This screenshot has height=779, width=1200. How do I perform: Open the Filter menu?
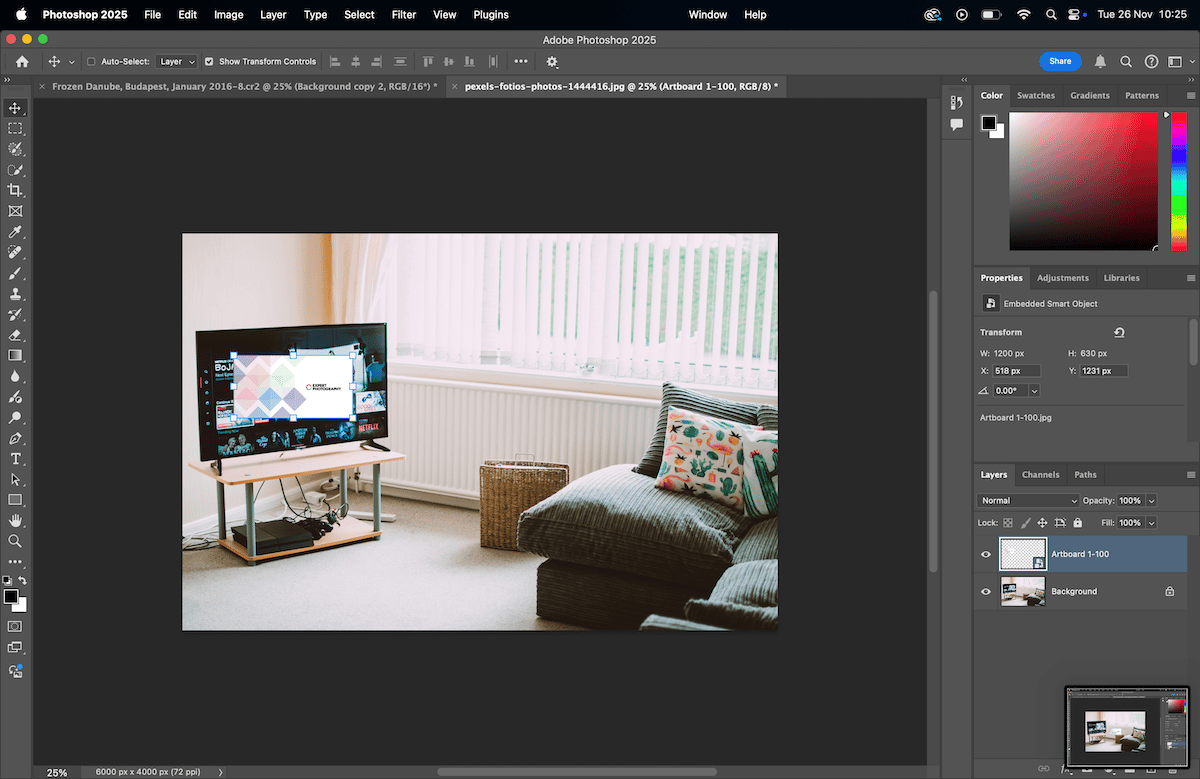point(403,14)
